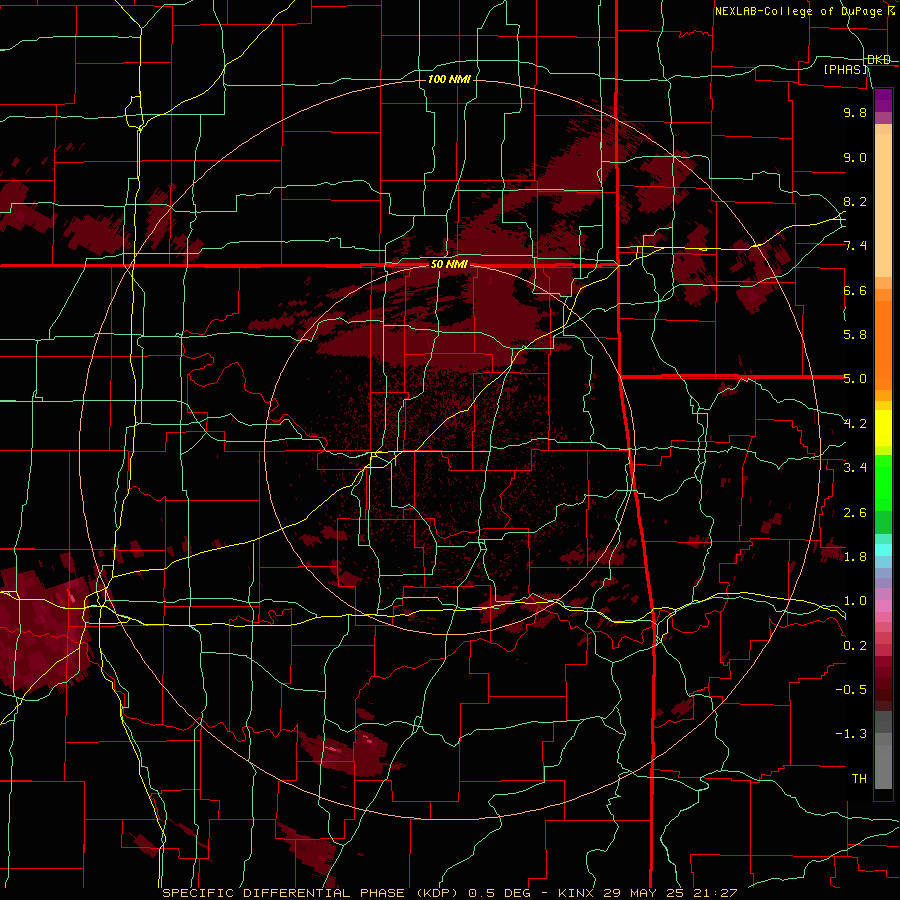Select the 9.0 scale value

[855, 157]
